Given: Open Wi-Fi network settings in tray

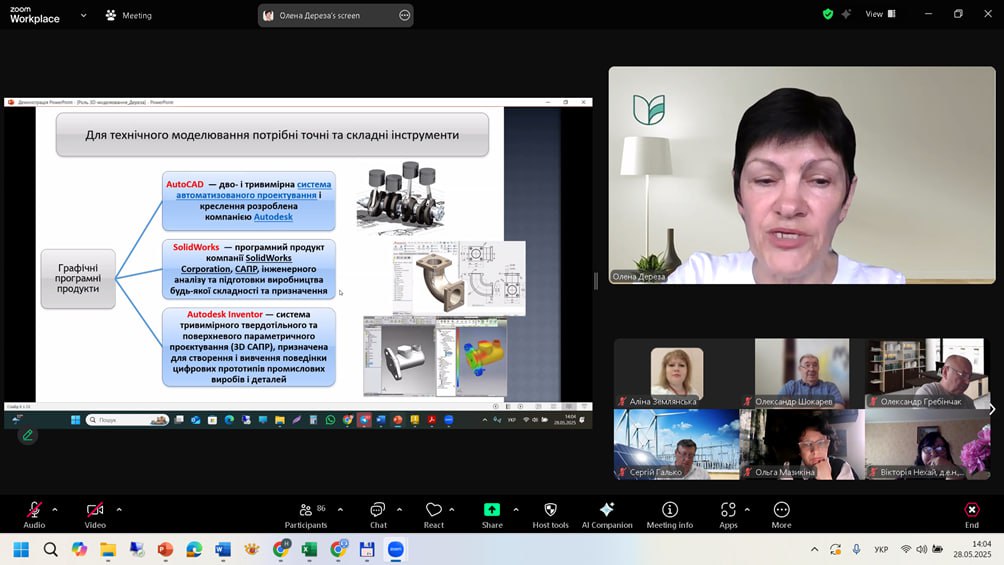Looking at the screenshot, I should click(x=906, y=549).
